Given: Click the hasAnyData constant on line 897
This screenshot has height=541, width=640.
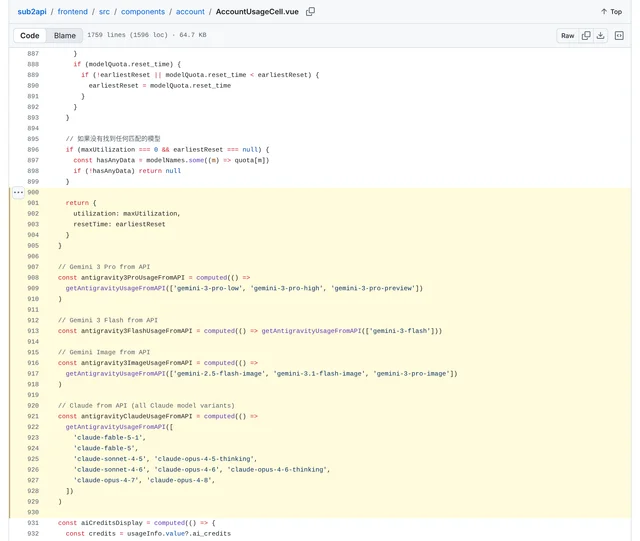Looking at the screenshot, I should click(116, 160).
